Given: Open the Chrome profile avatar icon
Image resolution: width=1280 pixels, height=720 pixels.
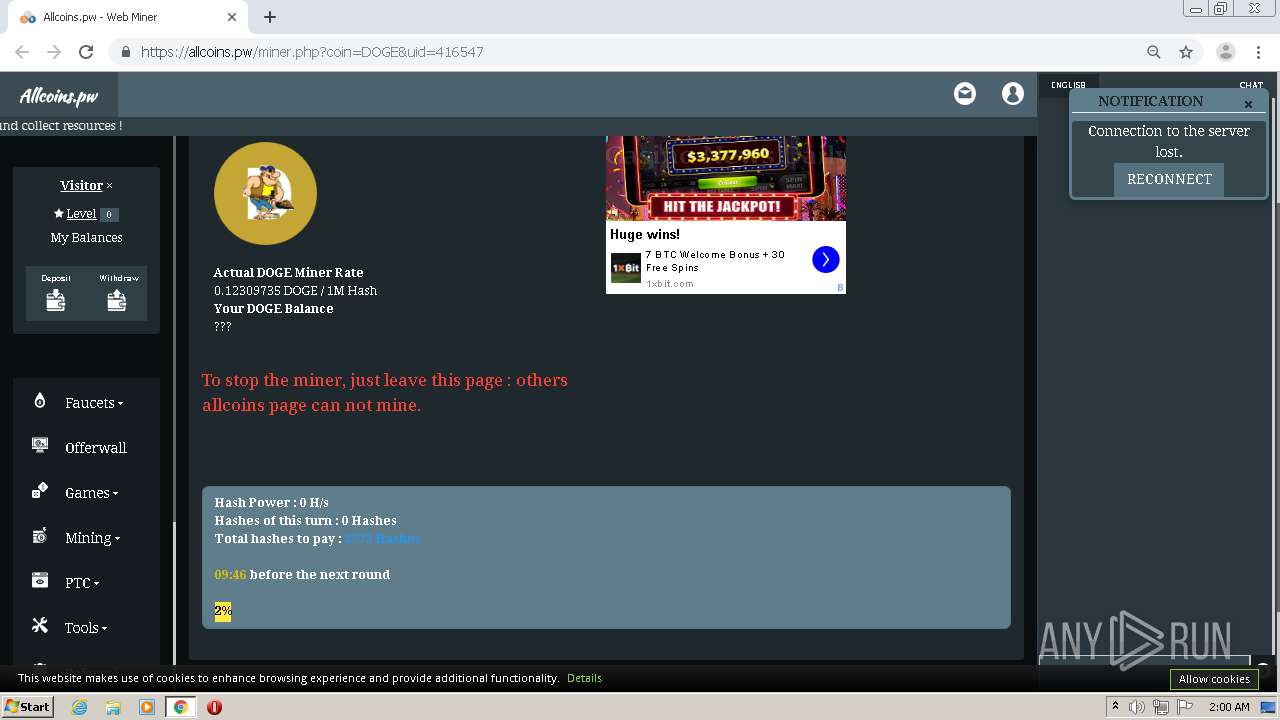Looking at the screenshot, I should (x=1225, y=52).
